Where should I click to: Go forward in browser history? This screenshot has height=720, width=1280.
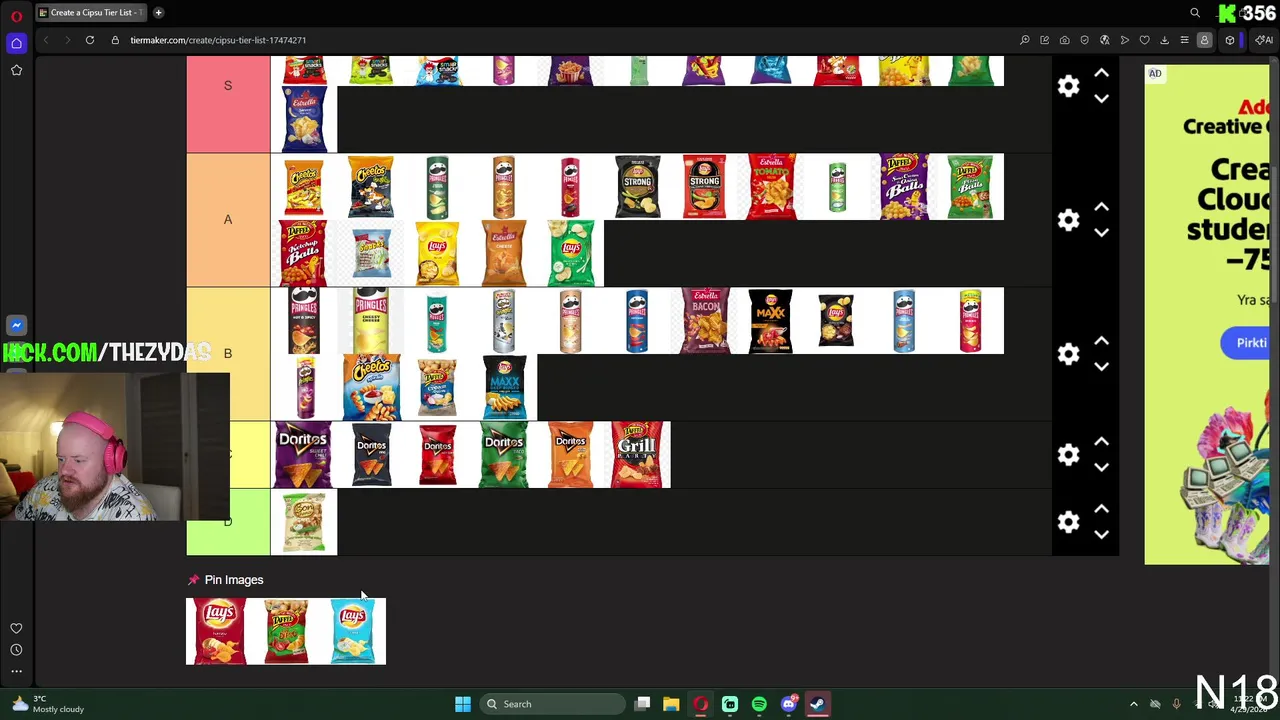pyautogui.click(x=67, y=40)
